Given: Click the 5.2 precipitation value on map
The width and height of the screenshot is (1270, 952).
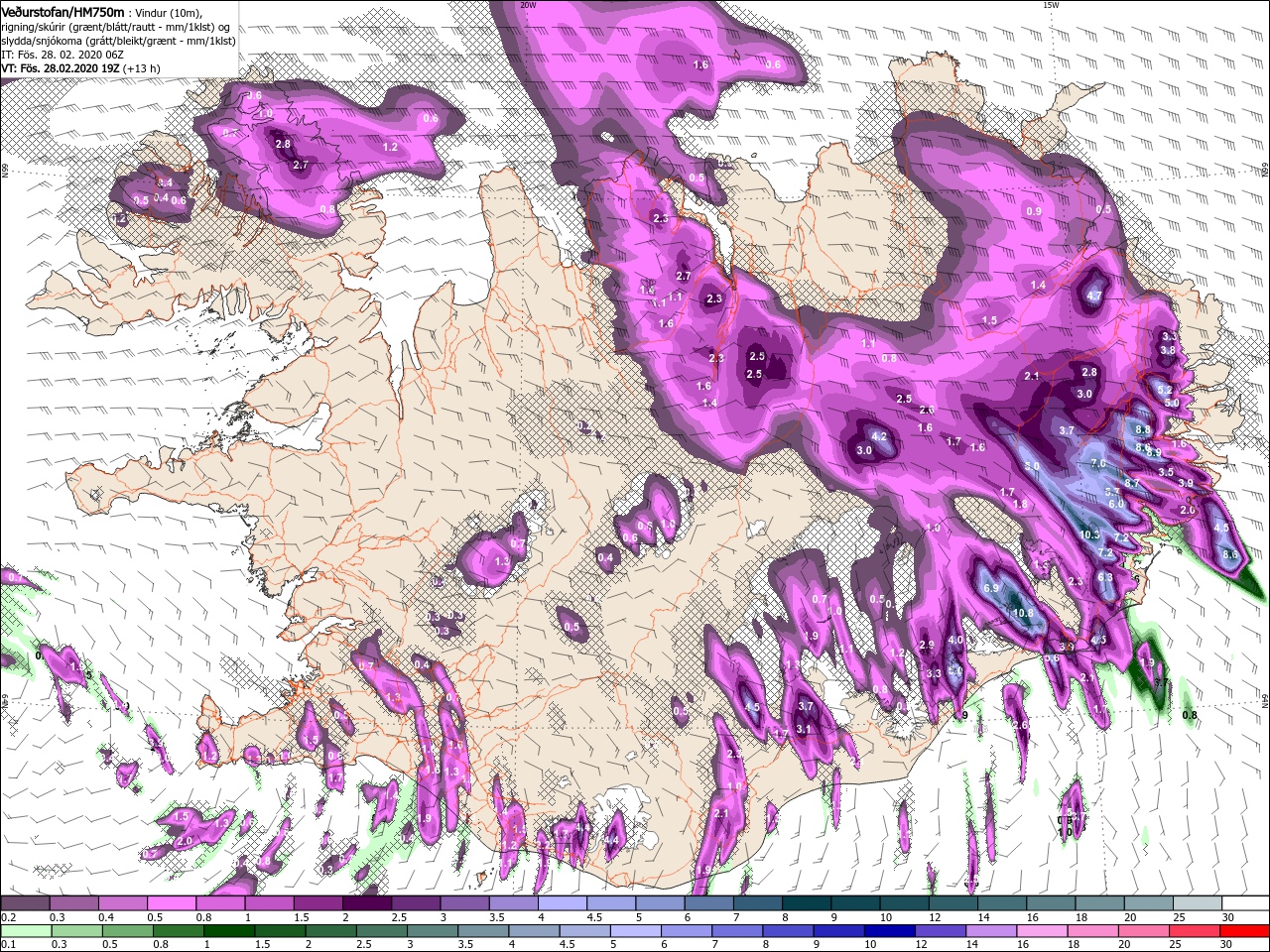Looking at the screenshot, I should pos(1165,390).
